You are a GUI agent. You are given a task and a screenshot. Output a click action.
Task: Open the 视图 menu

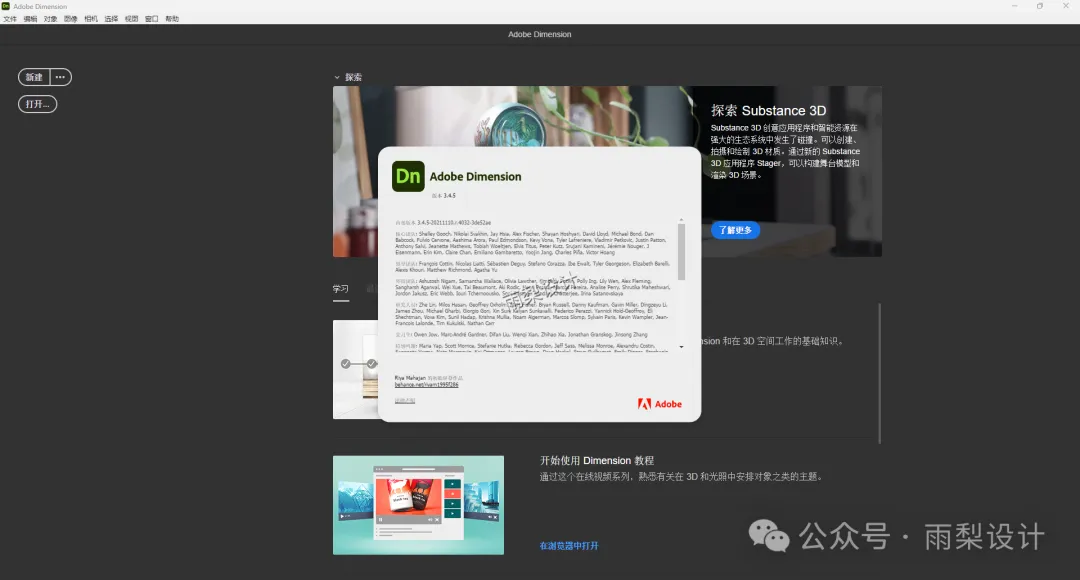point(132,19)
